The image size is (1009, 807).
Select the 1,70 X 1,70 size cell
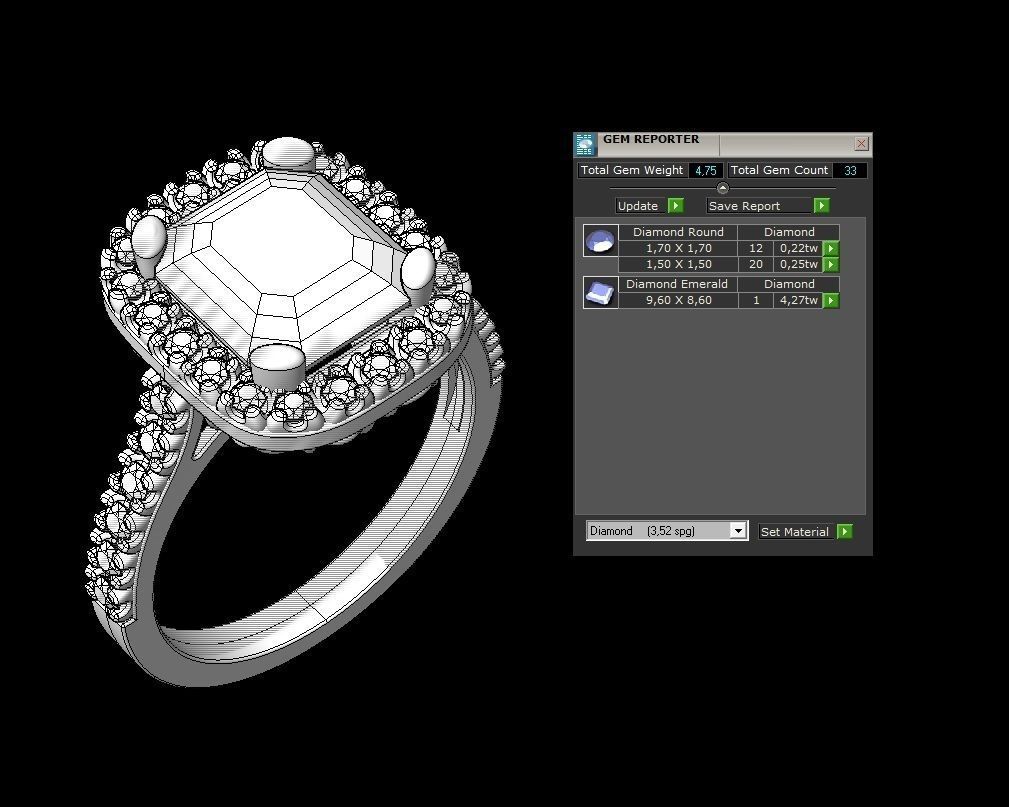pyautogui.click(x=678, y=248)
